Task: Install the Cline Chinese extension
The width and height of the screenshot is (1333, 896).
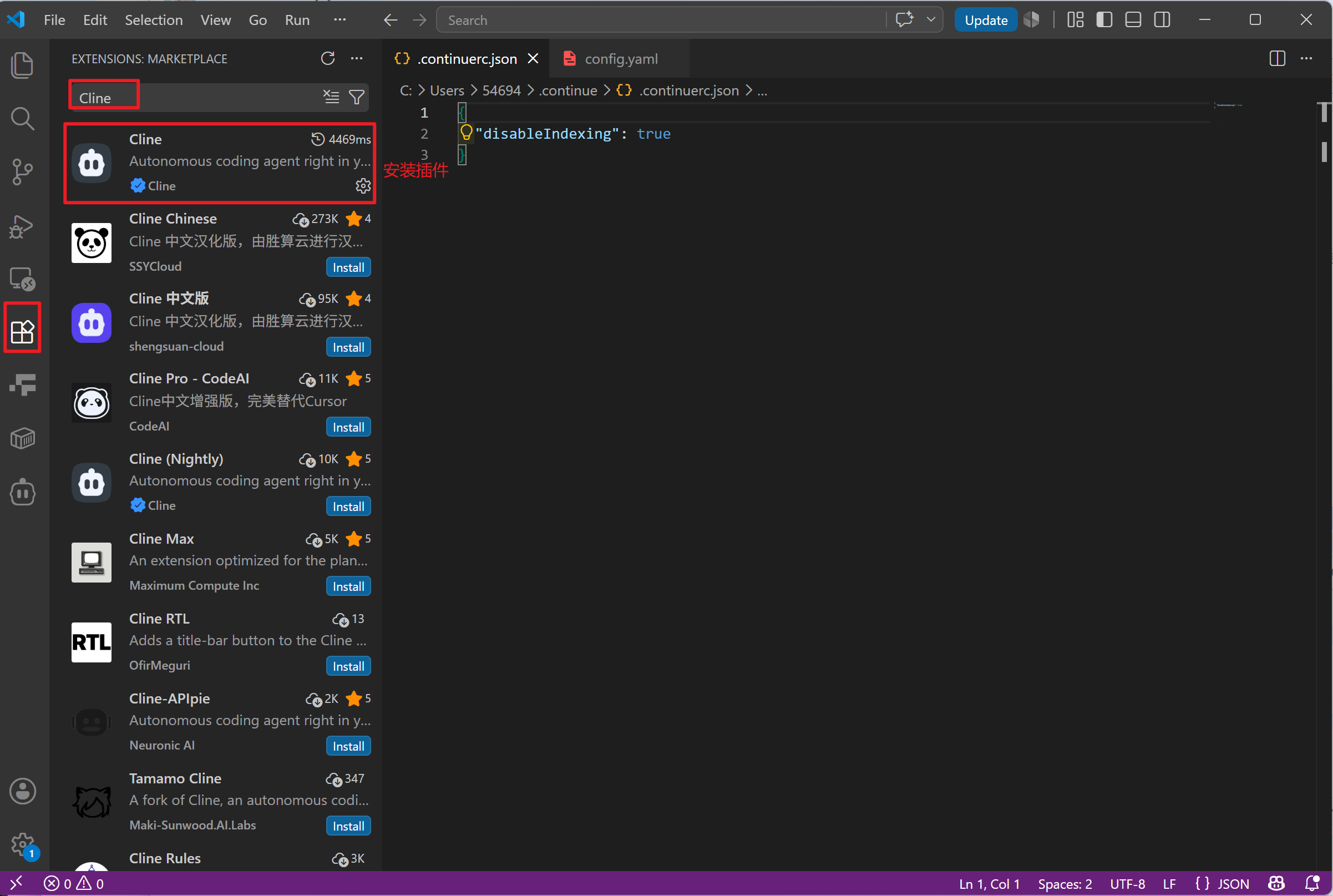Action: (x=348, y=267)
